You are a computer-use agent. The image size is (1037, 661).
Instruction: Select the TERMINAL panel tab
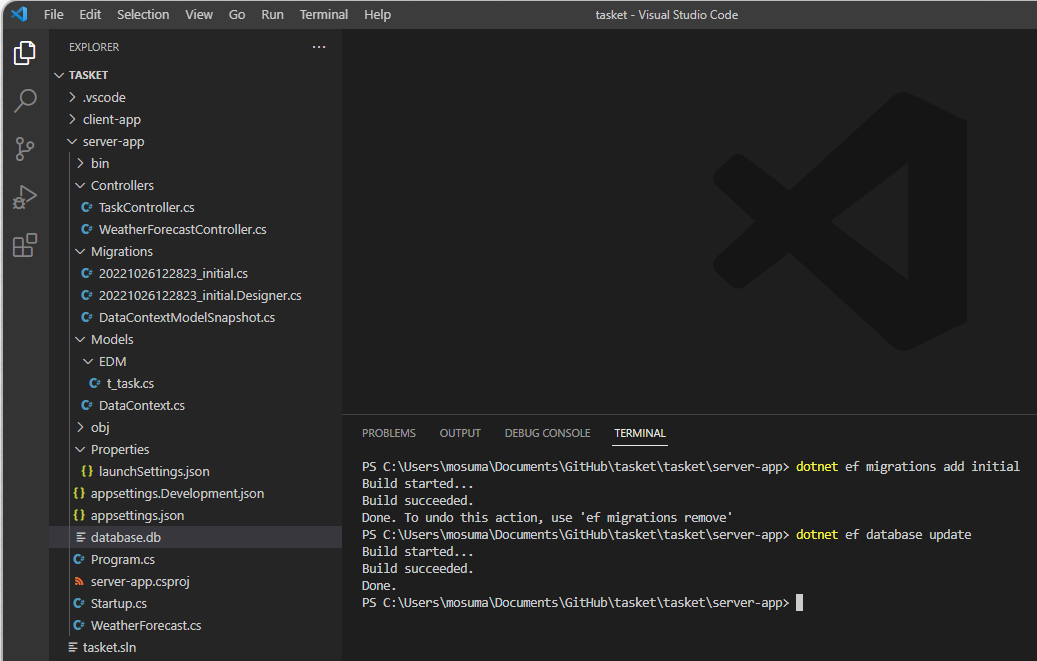pos(640,433)
